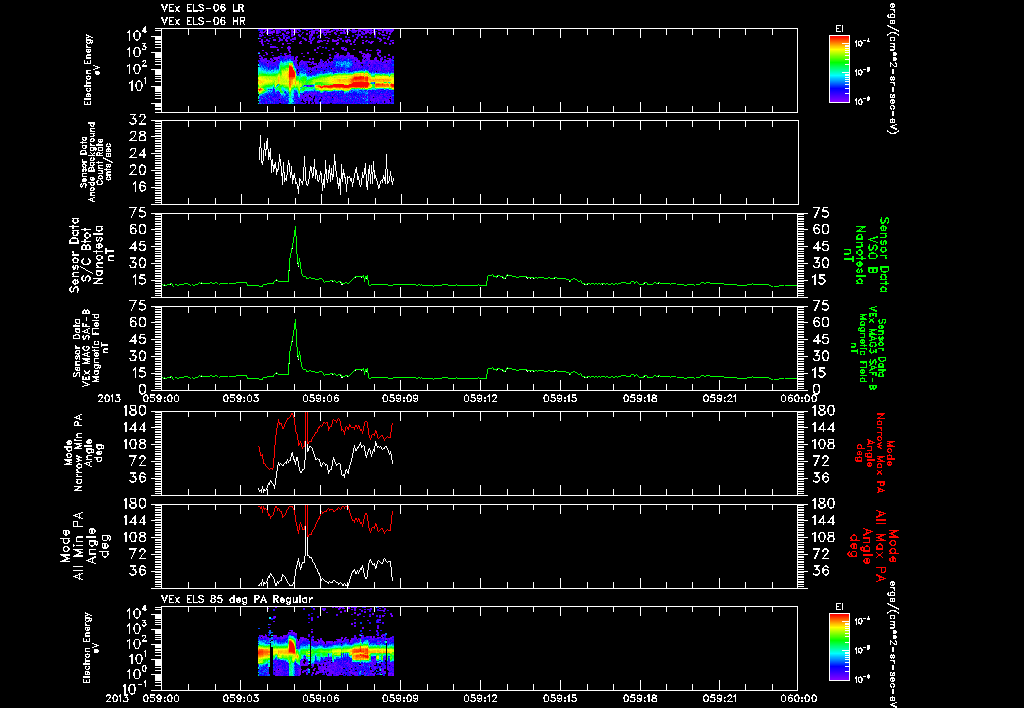Click the "VEx ELS-06 LR" title text
Viewport: 1024px width, 708px height.
pyautogui.click(x=202, y=8)
